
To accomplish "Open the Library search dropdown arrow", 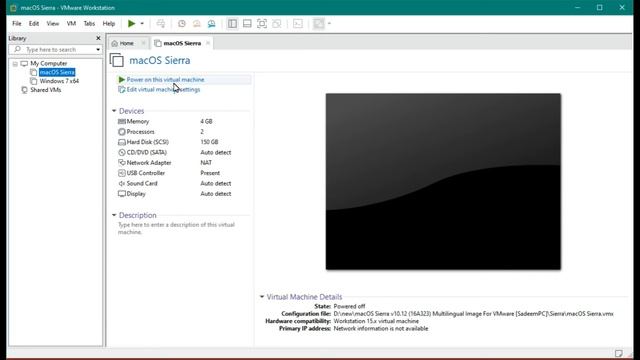I will 98,50.
